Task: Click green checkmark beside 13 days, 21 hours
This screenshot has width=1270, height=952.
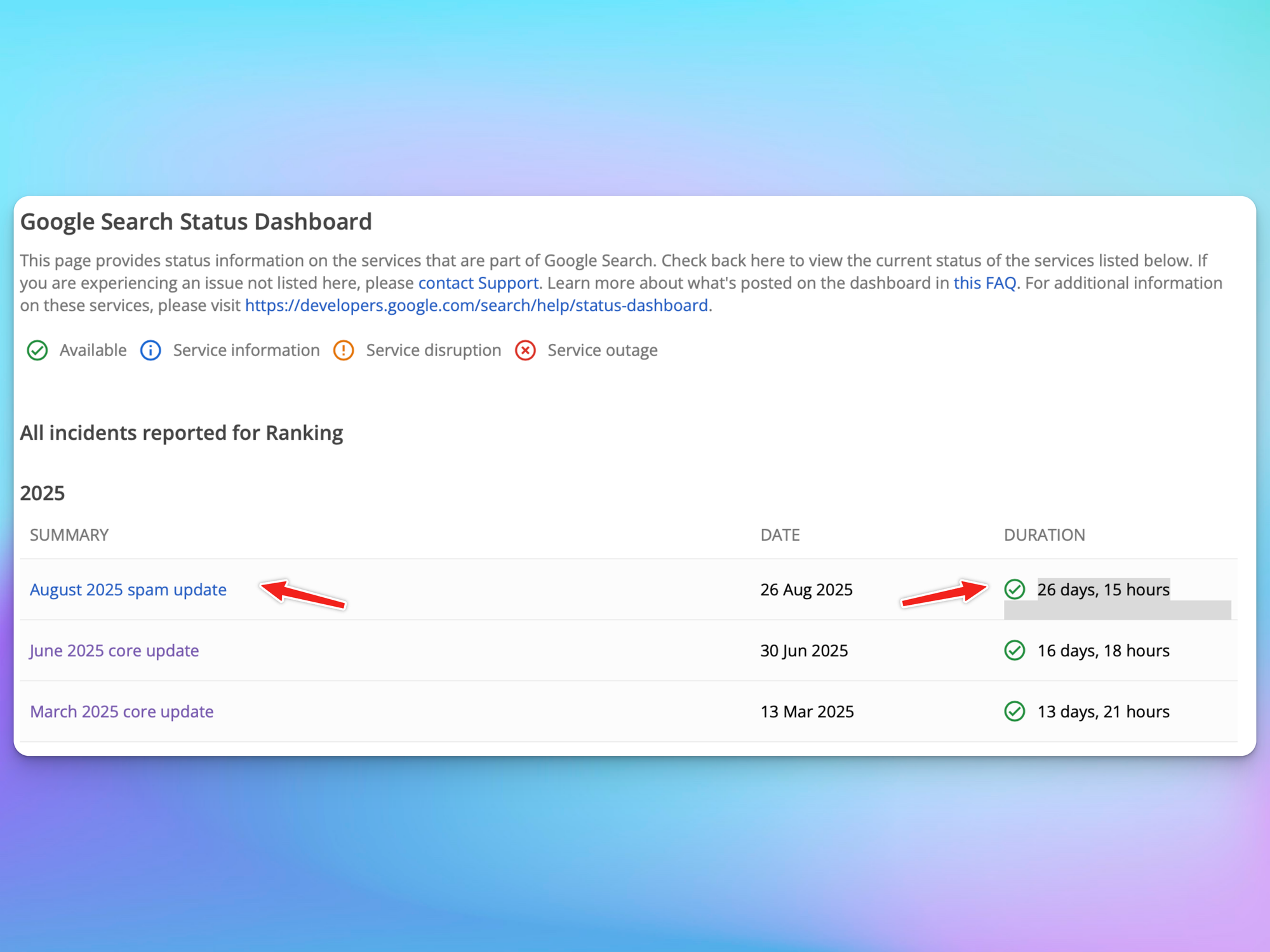Action: click(x=1015, y=711)
